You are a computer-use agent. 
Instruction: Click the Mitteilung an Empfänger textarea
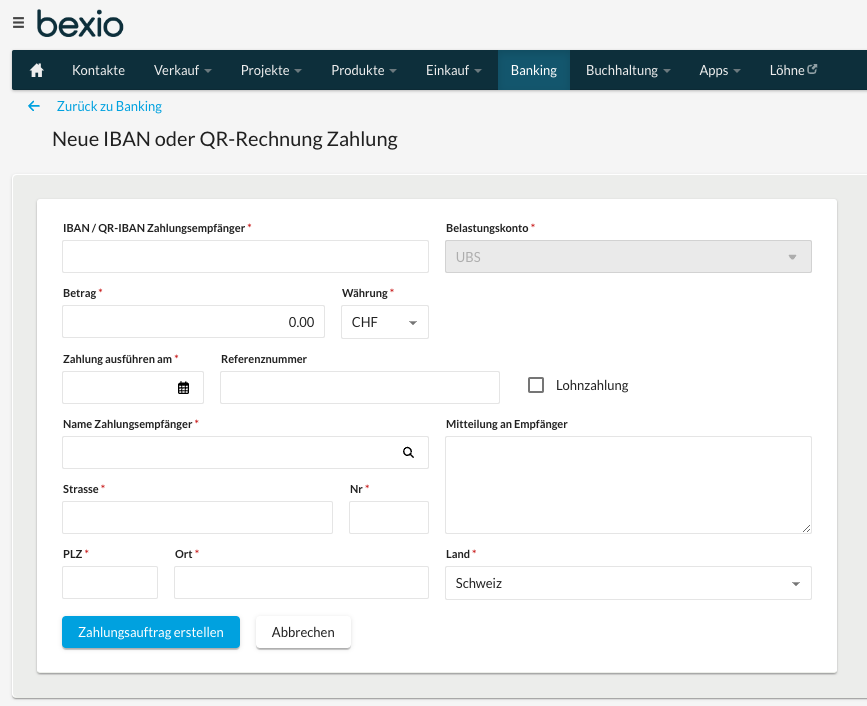pyautogui.click(x=628, y=485)
